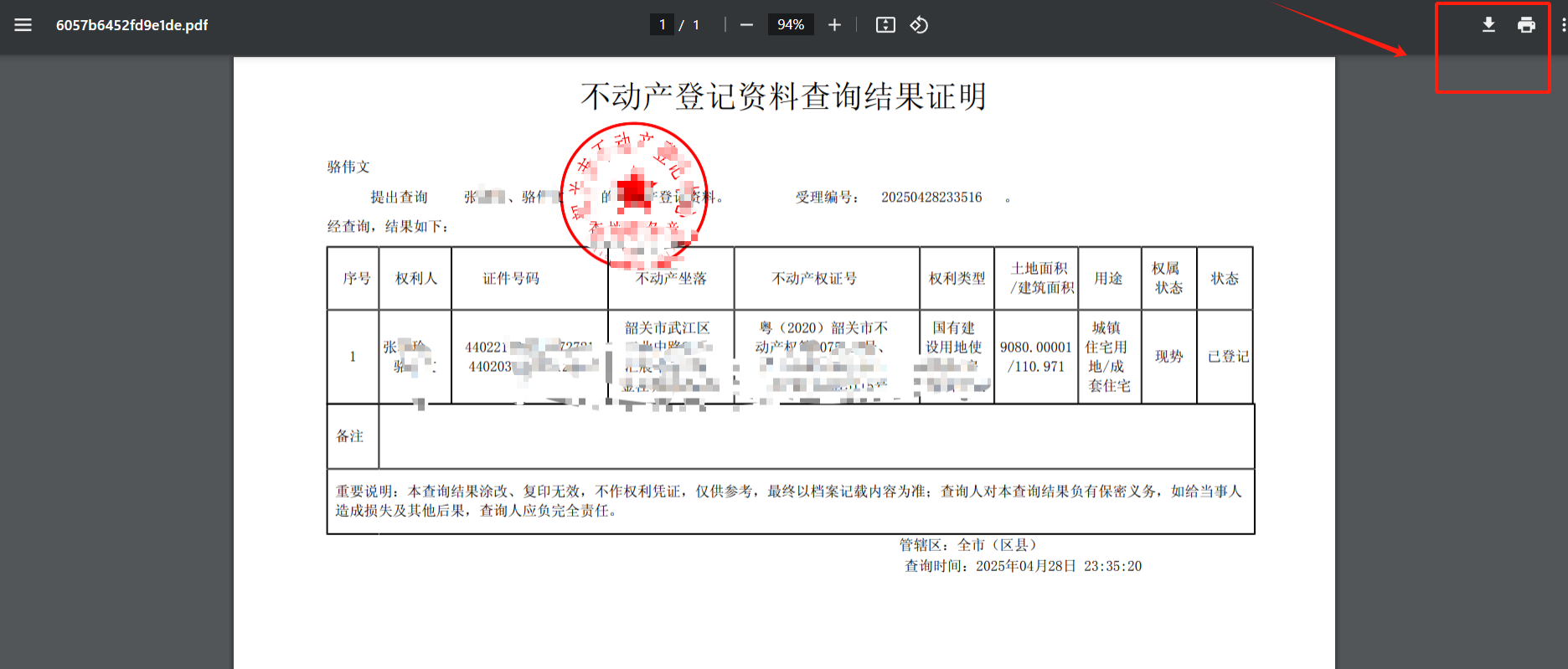Select the current page number field
Image resolution: width=1568 pixels, height=669 pixels.
[x=662, y=25]
